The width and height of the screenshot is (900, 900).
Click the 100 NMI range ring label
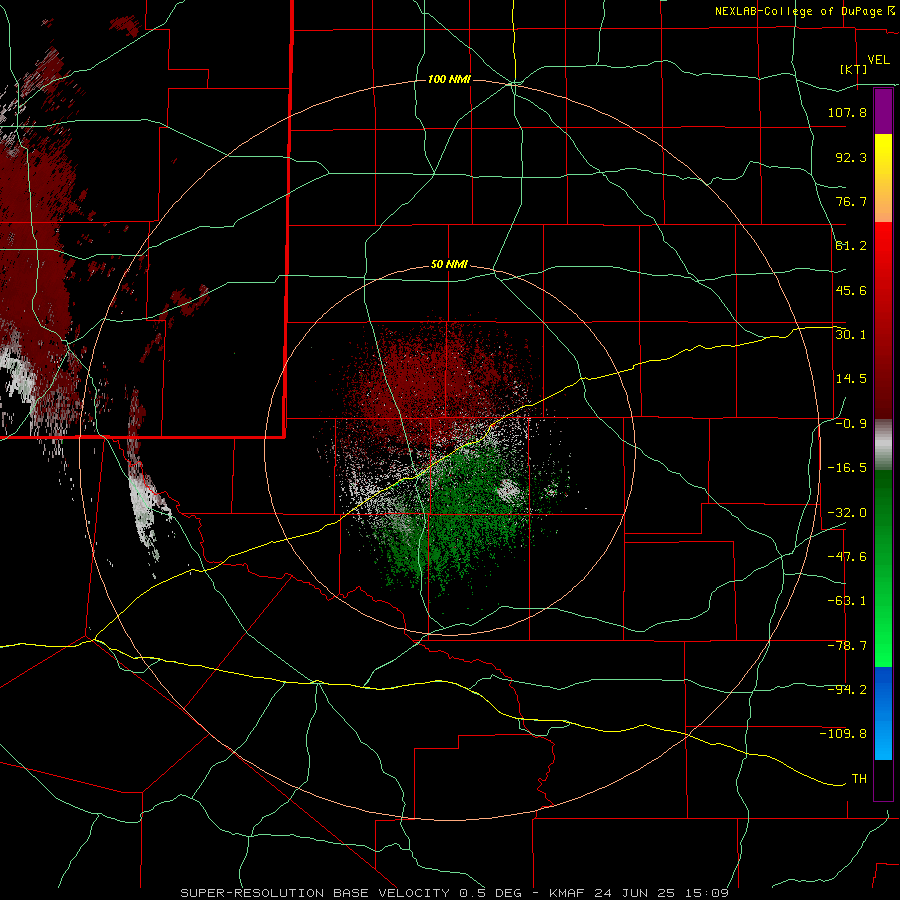click(x=449, y=79)
